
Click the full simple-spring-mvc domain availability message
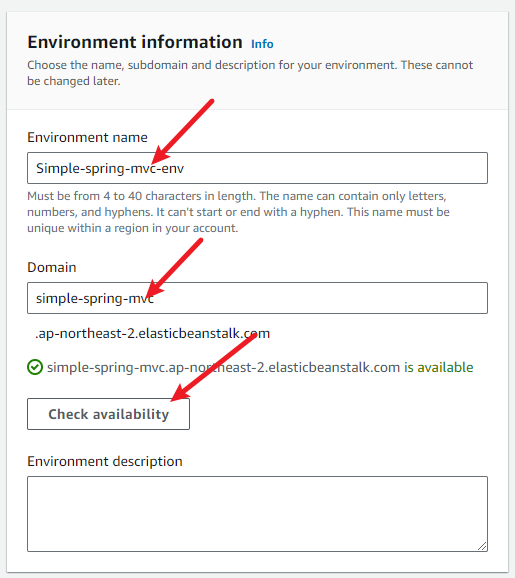tap(260, 367)
